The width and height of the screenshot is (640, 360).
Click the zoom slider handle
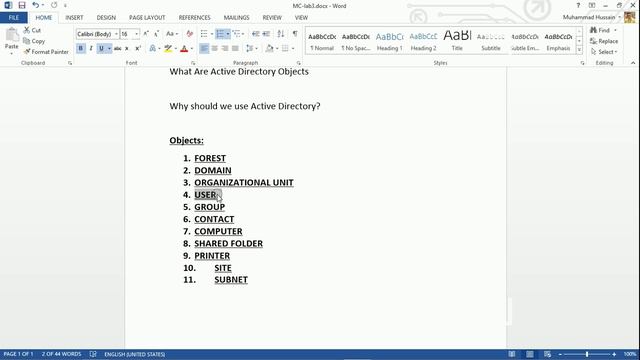point(587,354)
